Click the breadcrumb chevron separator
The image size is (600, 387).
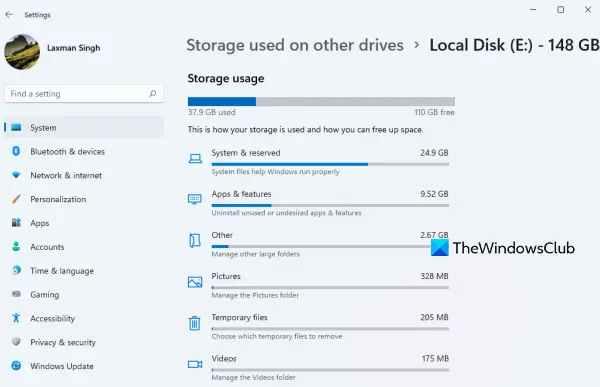[417, 45]
